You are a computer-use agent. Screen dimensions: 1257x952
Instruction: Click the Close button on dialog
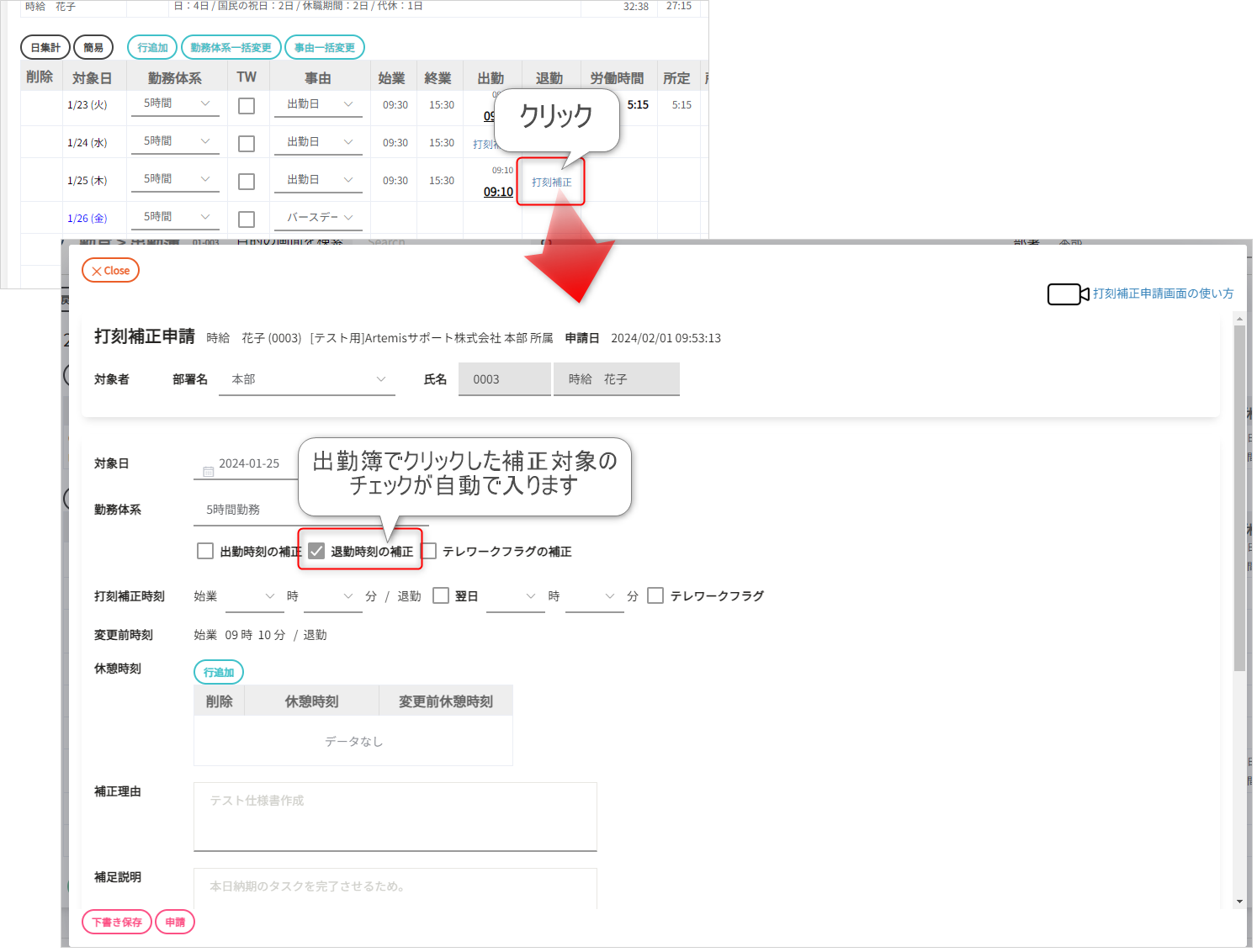(110, 271)
